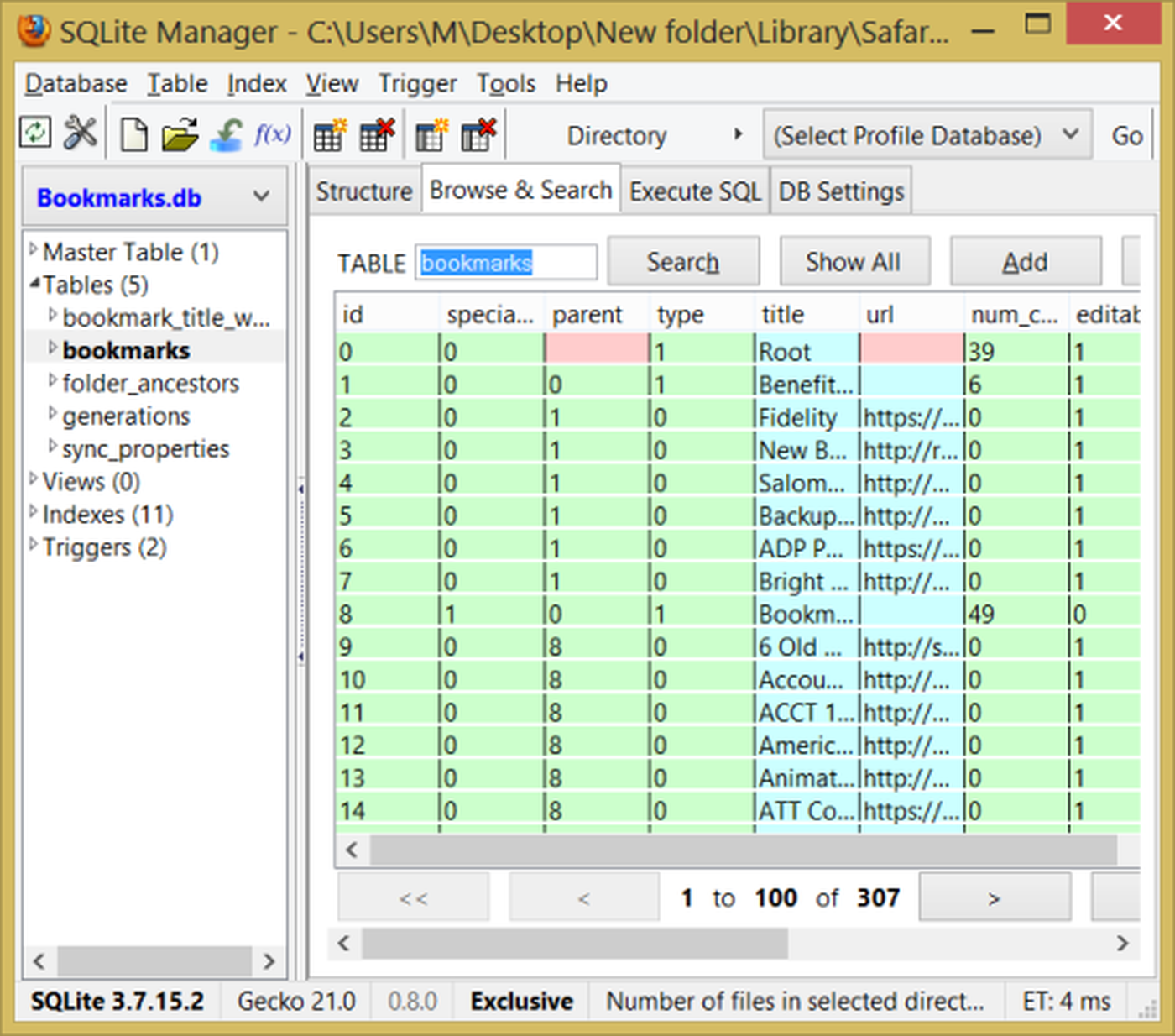Image resolution: width=1175 pixels, height=1036 pixels.
Task: Click the Connect Database open folder icon
Action: [180, 134]
